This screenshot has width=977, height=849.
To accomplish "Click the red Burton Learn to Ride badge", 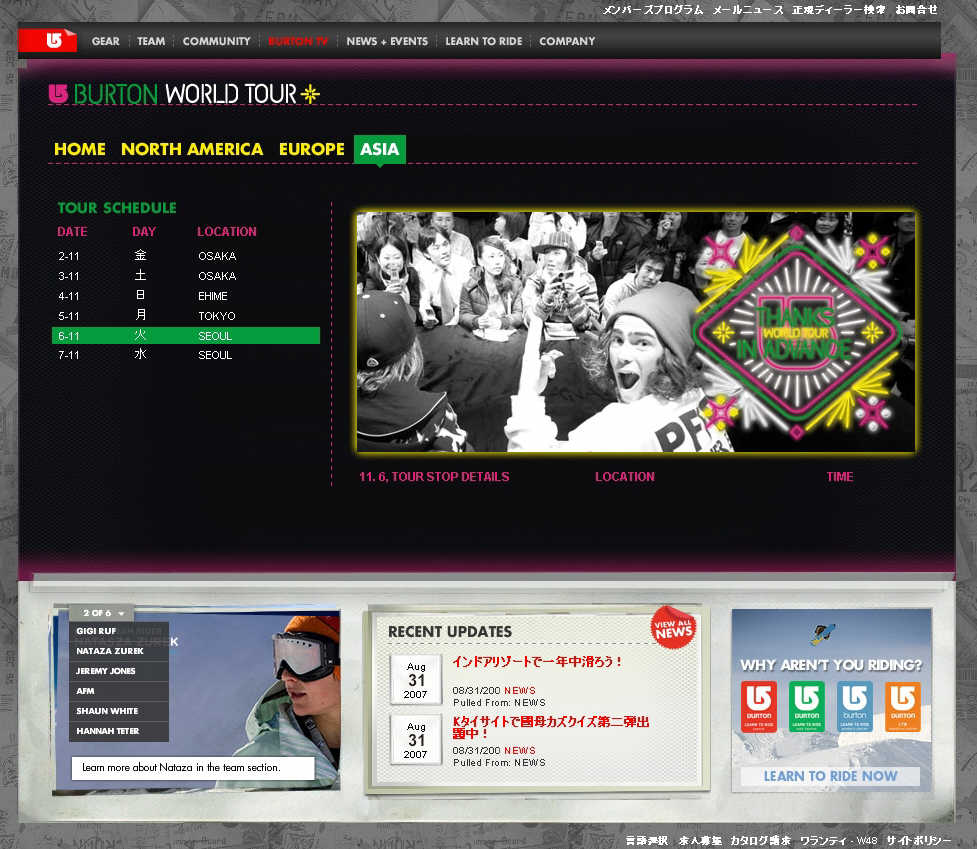I will tap(758, 706).
